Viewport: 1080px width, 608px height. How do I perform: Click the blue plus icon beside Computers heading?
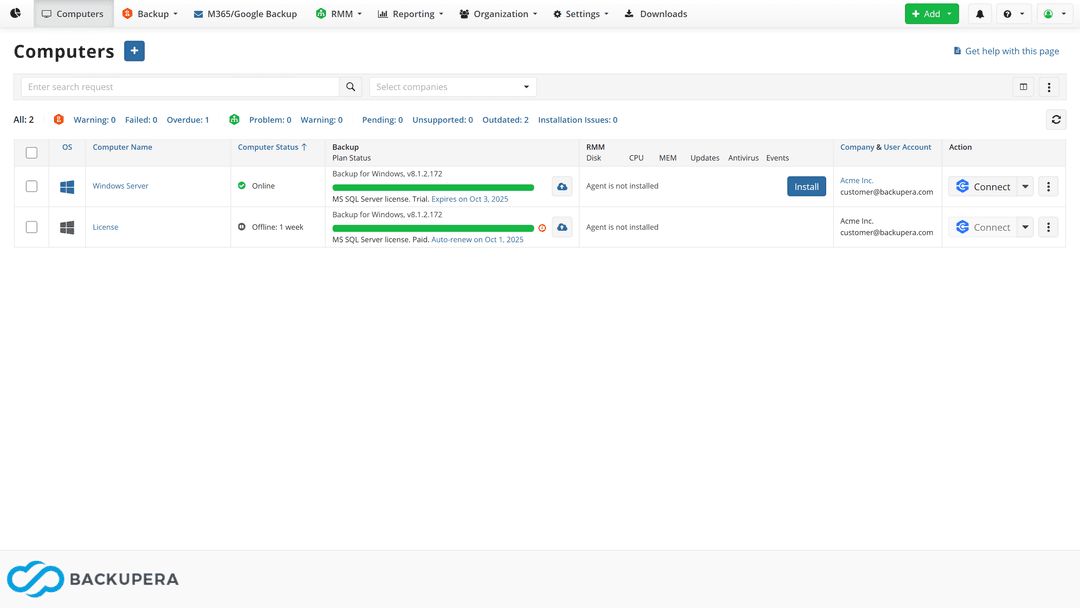tap(134, 51)
